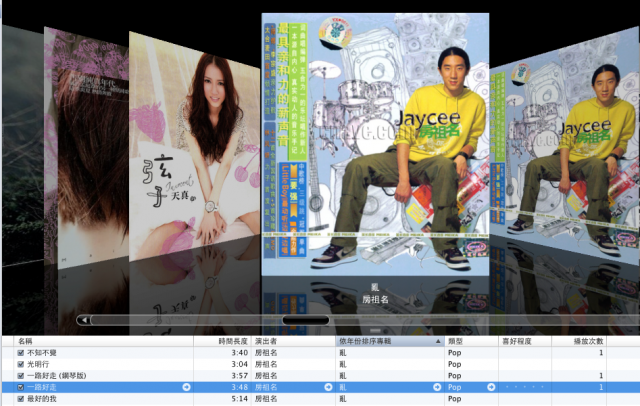The width and height of the screenshot is (640, 406).
Task: Click duration 3:57 in the 鋼琴版 row
Action: click(240, 375)
